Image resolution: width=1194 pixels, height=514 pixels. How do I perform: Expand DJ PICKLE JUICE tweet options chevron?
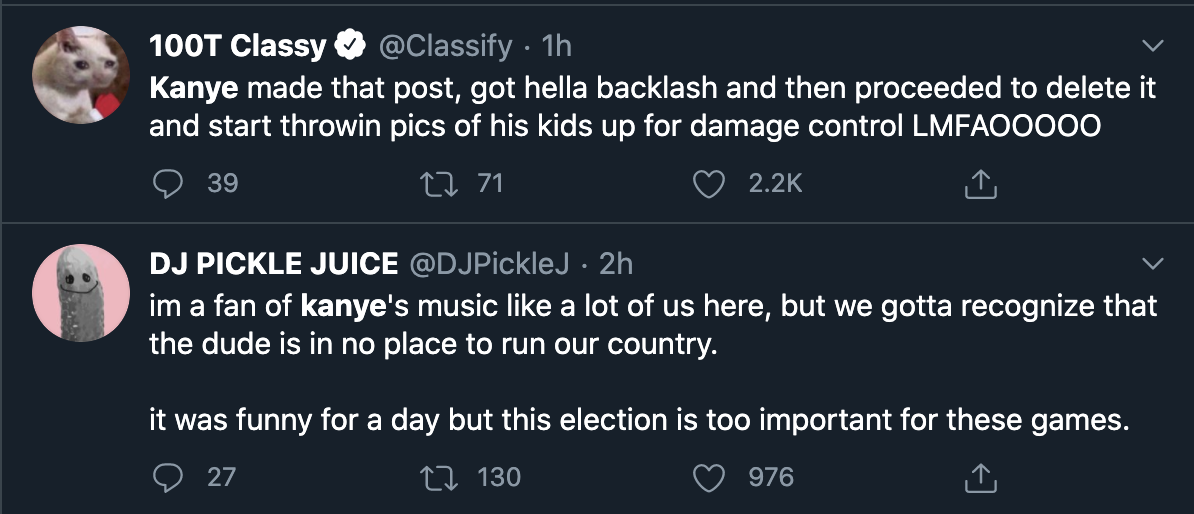[1153, 264]
